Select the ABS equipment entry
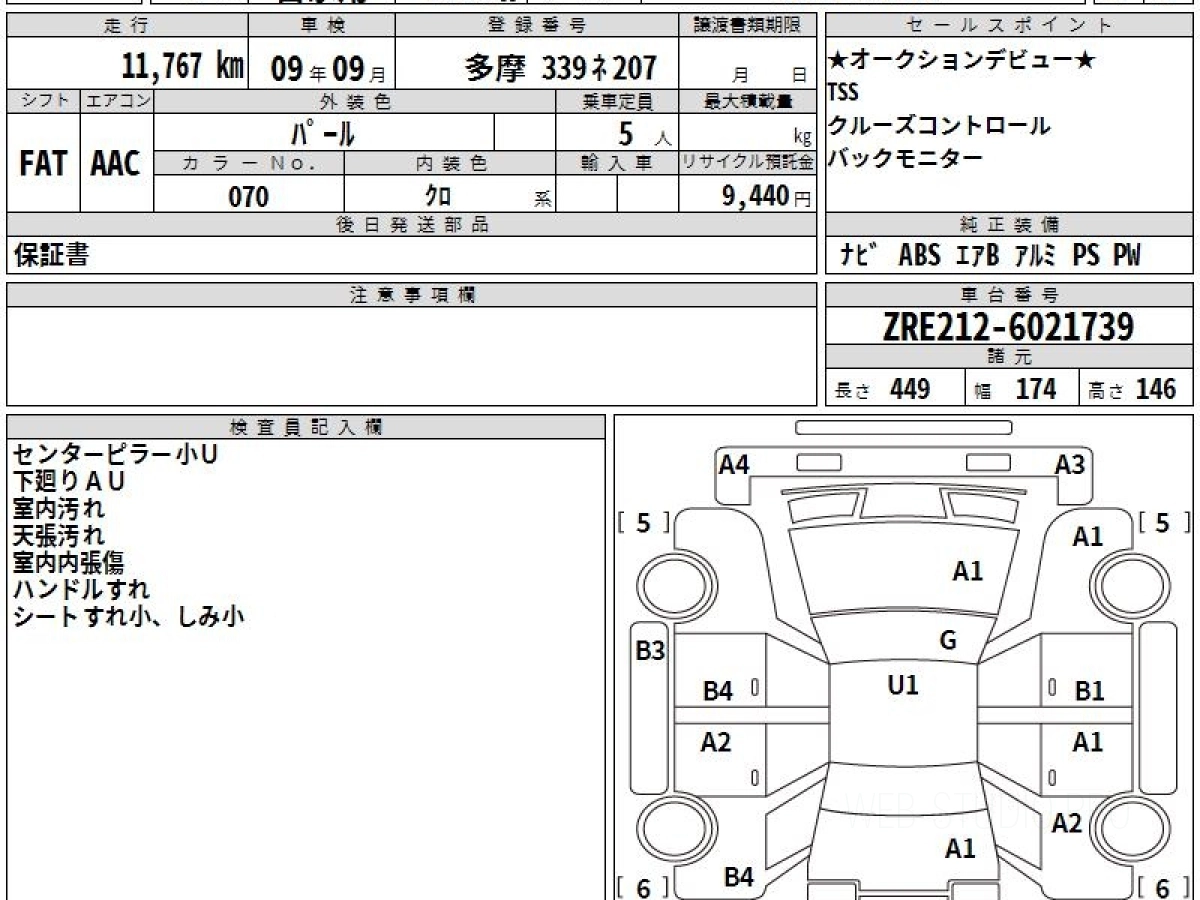 [919, 255]
